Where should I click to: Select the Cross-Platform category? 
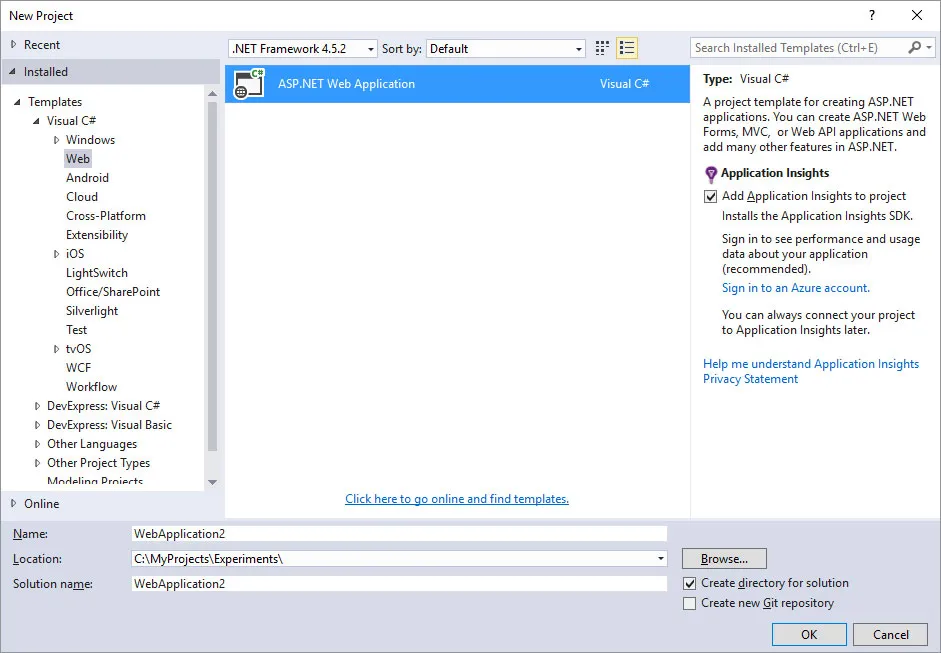click(x=106, y=215)
